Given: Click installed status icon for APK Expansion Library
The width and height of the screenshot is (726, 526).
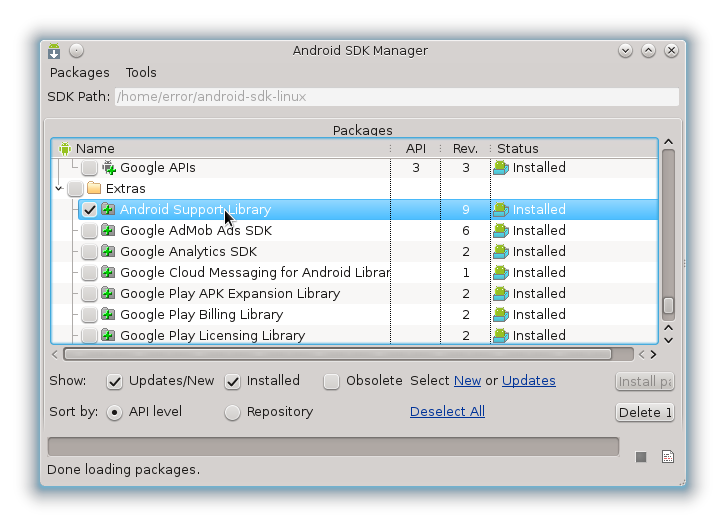Looking at the screenshot, I should [501, 293].
